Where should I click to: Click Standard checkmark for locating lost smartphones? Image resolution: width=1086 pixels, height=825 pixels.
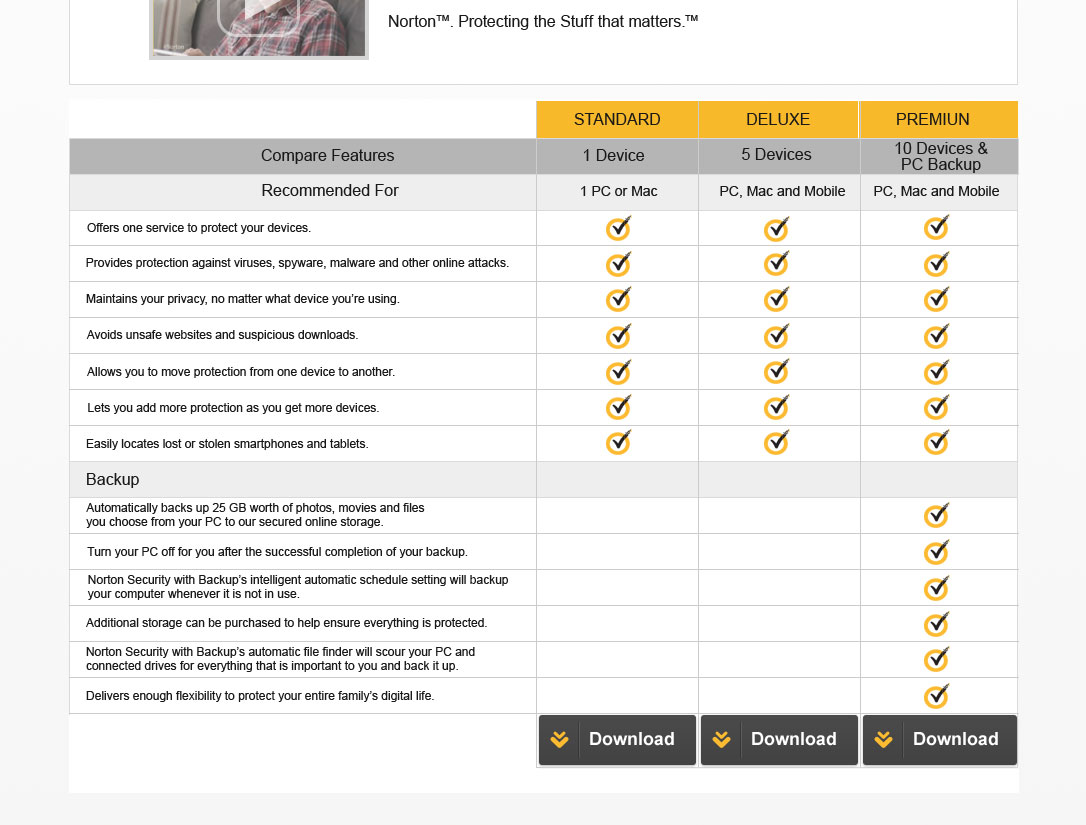point(618,443)
